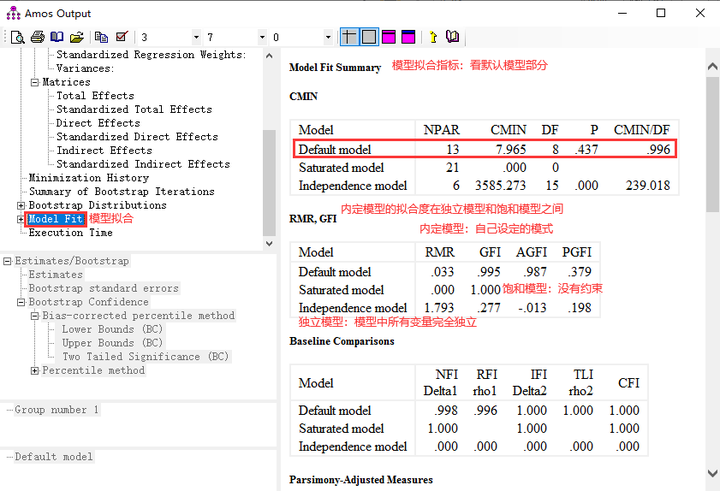Select Percentile method tree item
The image size is (720, 491).
coord(93,371)
